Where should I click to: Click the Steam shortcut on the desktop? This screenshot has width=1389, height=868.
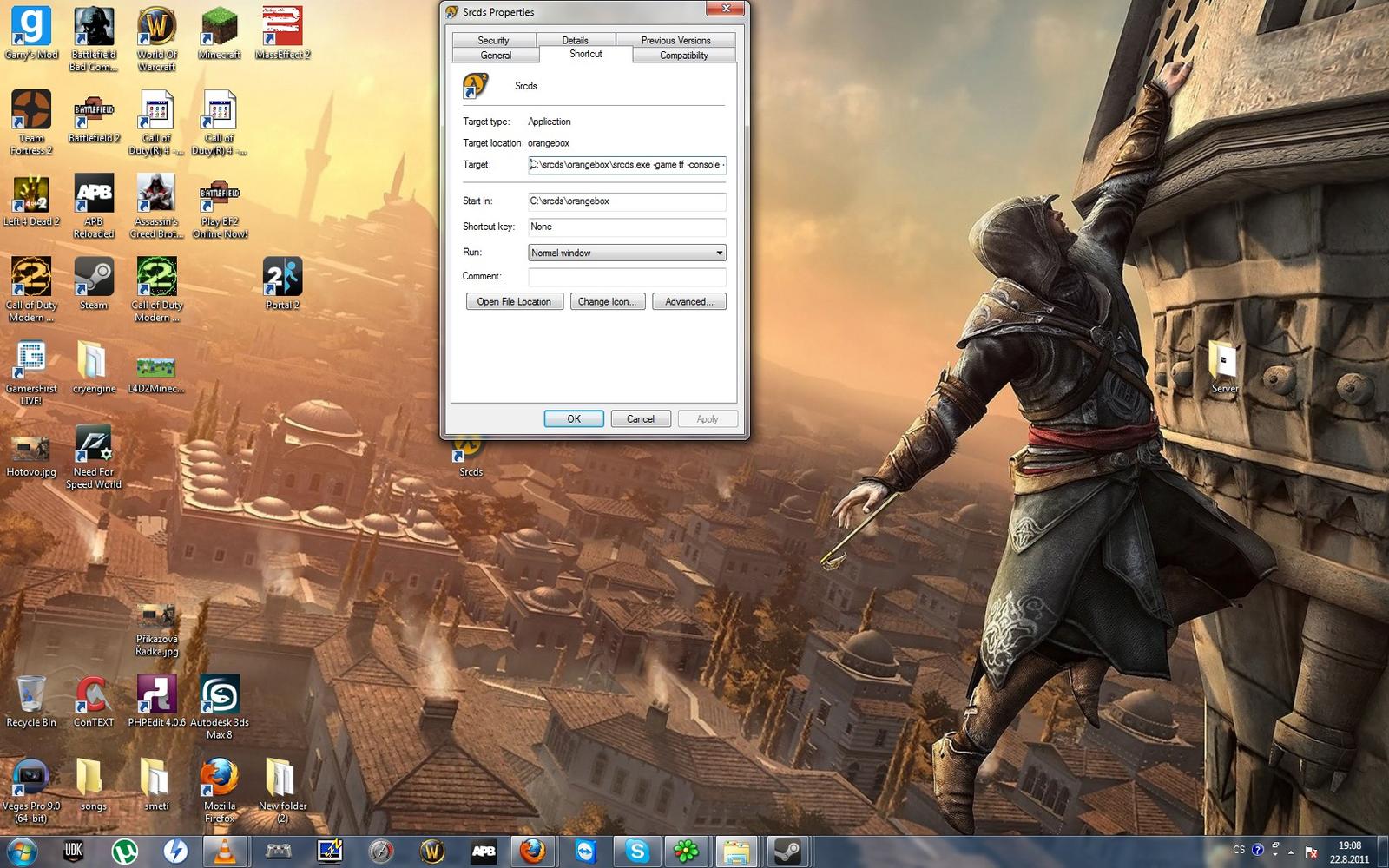(x=94, y=283)
